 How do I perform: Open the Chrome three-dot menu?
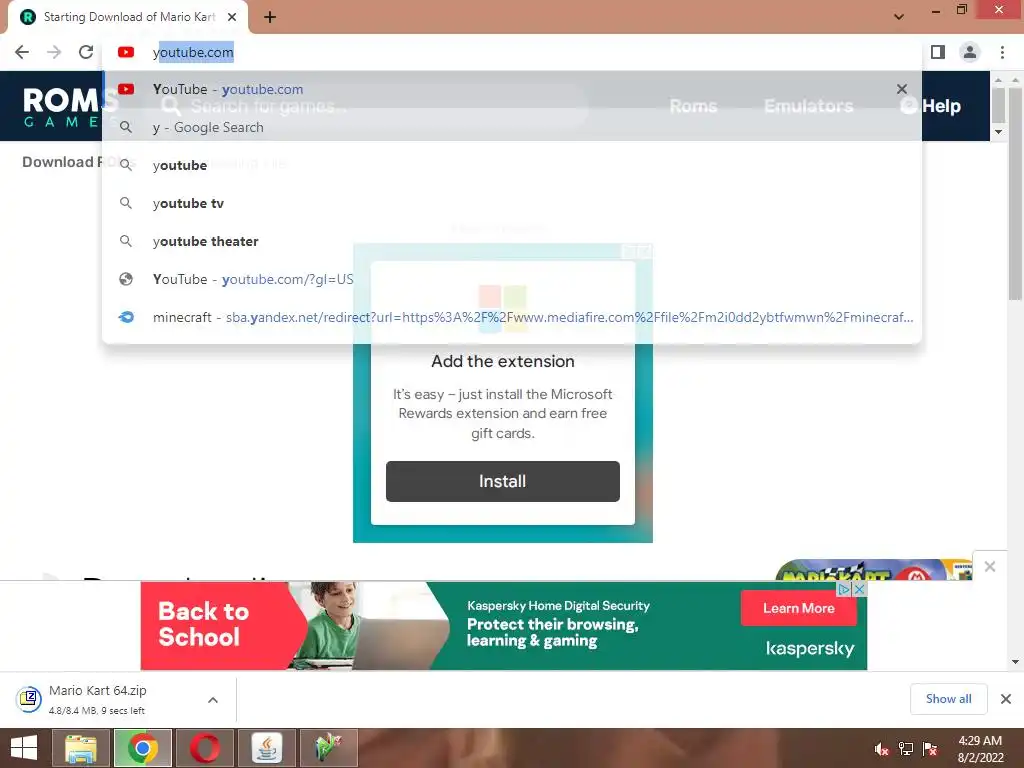coord(1002,52)
